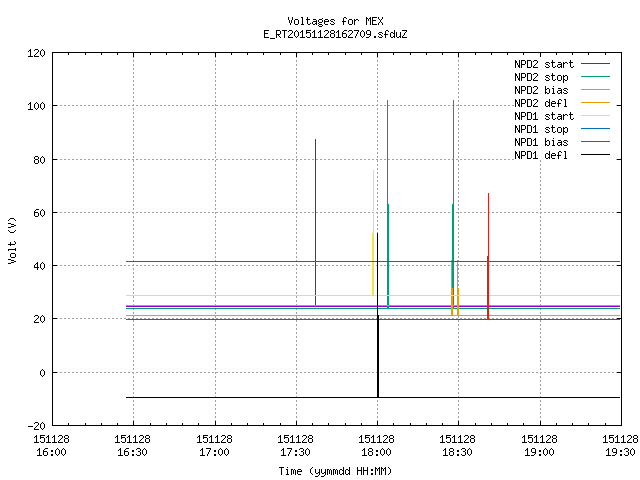
Task: Click the purple NPD2 start legend line
Action: click(595, 64)
